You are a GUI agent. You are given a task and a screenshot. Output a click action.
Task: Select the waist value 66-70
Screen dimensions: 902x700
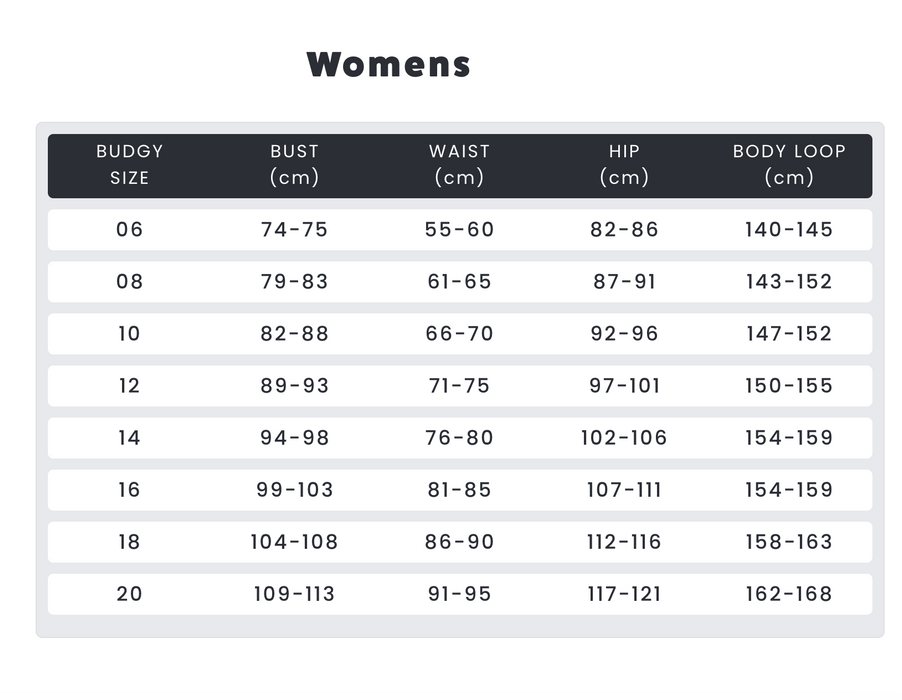pos(459,334)
